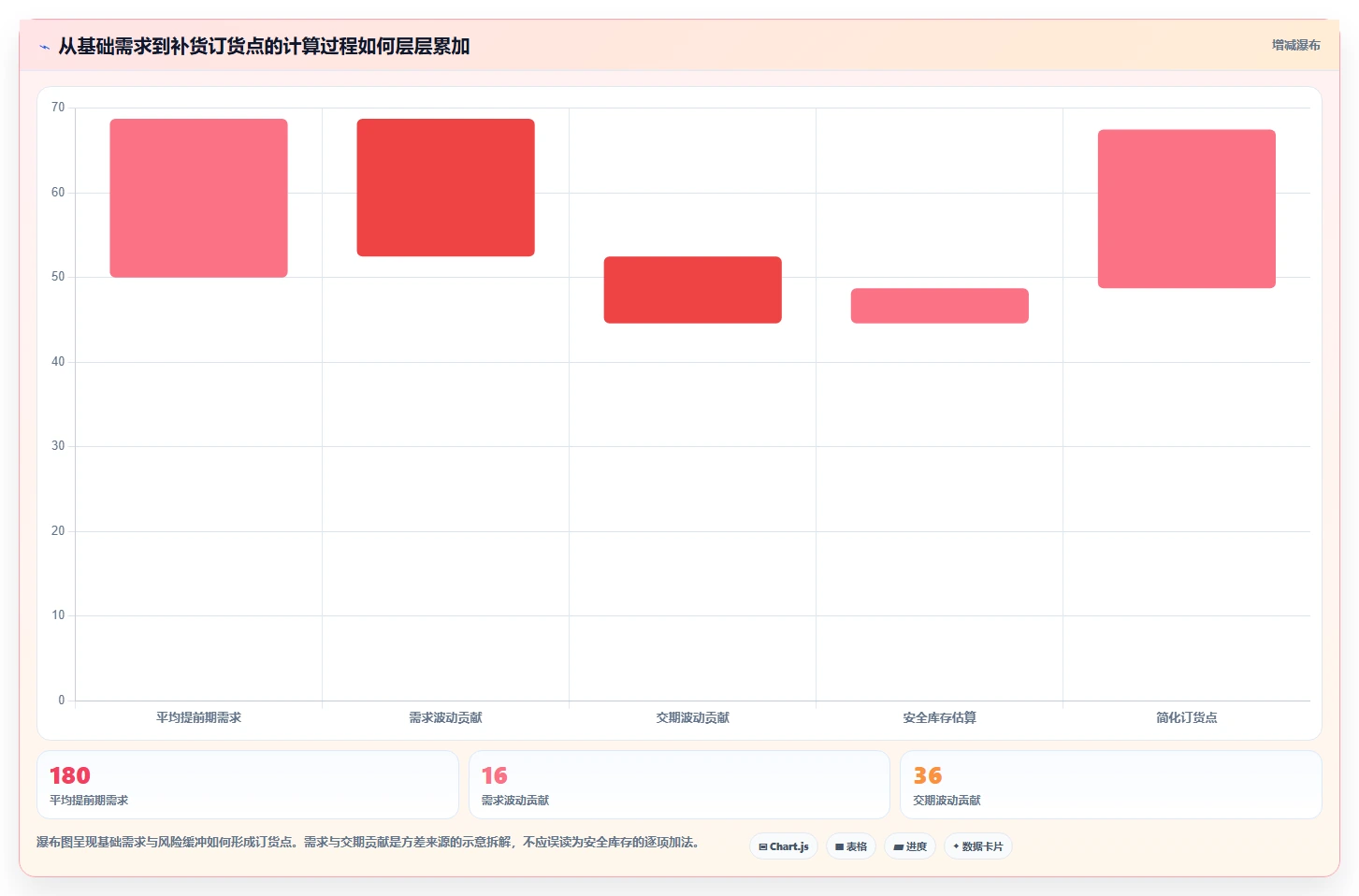Click the y-axis value 10
The width and height of the screenshot is (1359, 896).
tap(58, 615)
